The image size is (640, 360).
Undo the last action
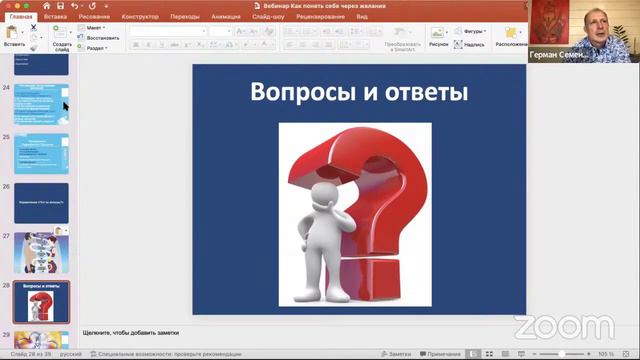(74, 6)
